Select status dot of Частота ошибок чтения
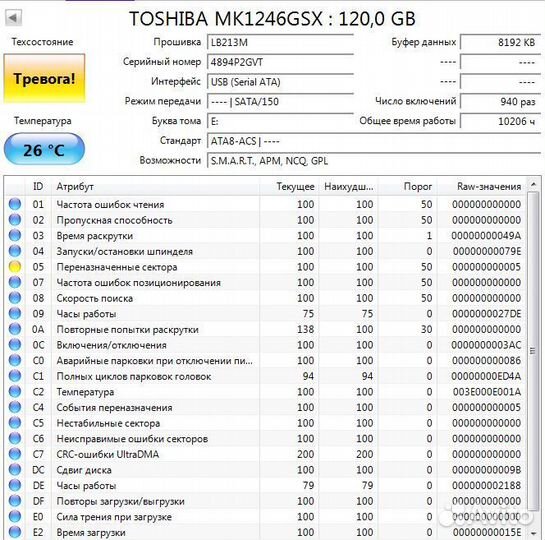The width and height of the screenshot is (545, 540). [15, 204]
